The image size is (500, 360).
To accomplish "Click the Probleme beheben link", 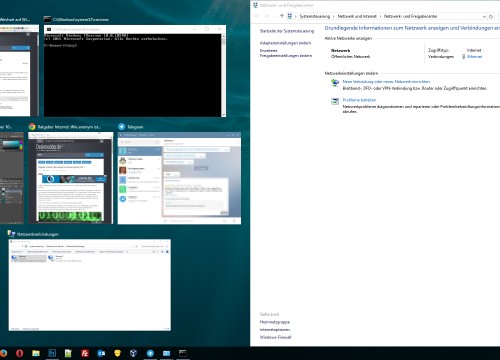I will 359,100.
